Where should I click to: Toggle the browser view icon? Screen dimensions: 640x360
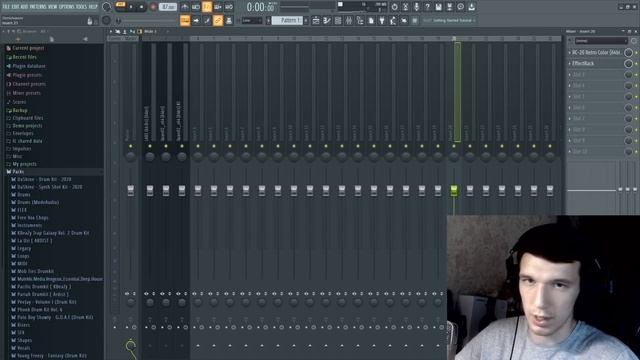(x=360, y=20)
